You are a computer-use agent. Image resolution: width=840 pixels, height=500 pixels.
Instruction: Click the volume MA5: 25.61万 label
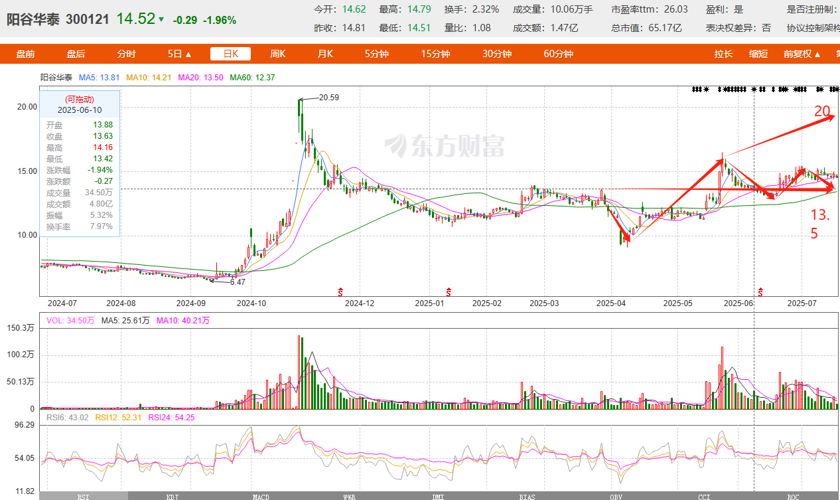(125, 320)
